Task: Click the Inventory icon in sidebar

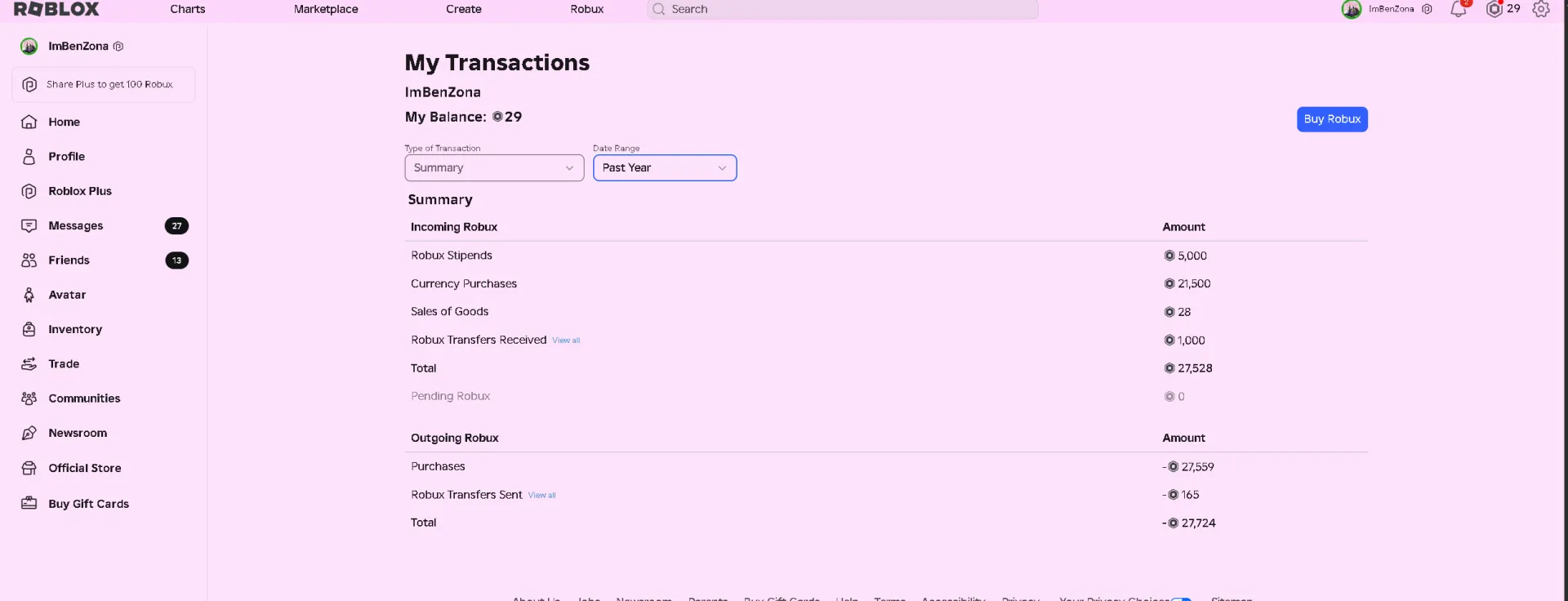Action: 29,329
